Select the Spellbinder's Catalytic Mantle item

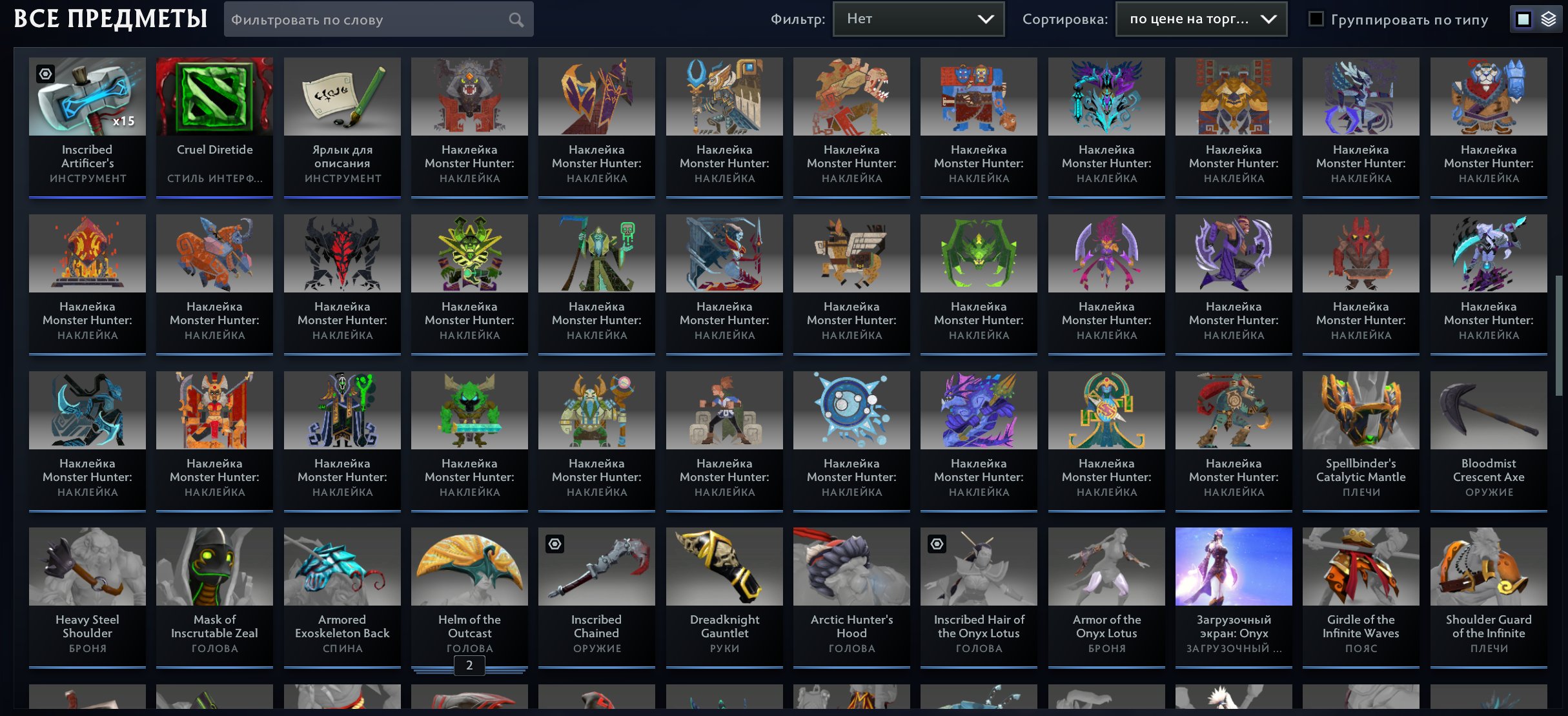tap(1361, 440)
